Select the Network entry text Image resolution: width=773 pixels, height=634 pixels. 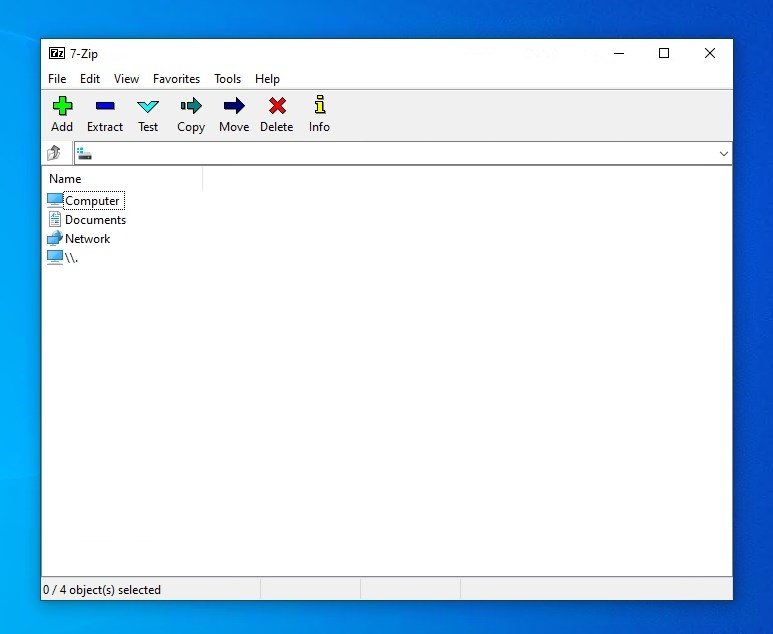(88, 239)
